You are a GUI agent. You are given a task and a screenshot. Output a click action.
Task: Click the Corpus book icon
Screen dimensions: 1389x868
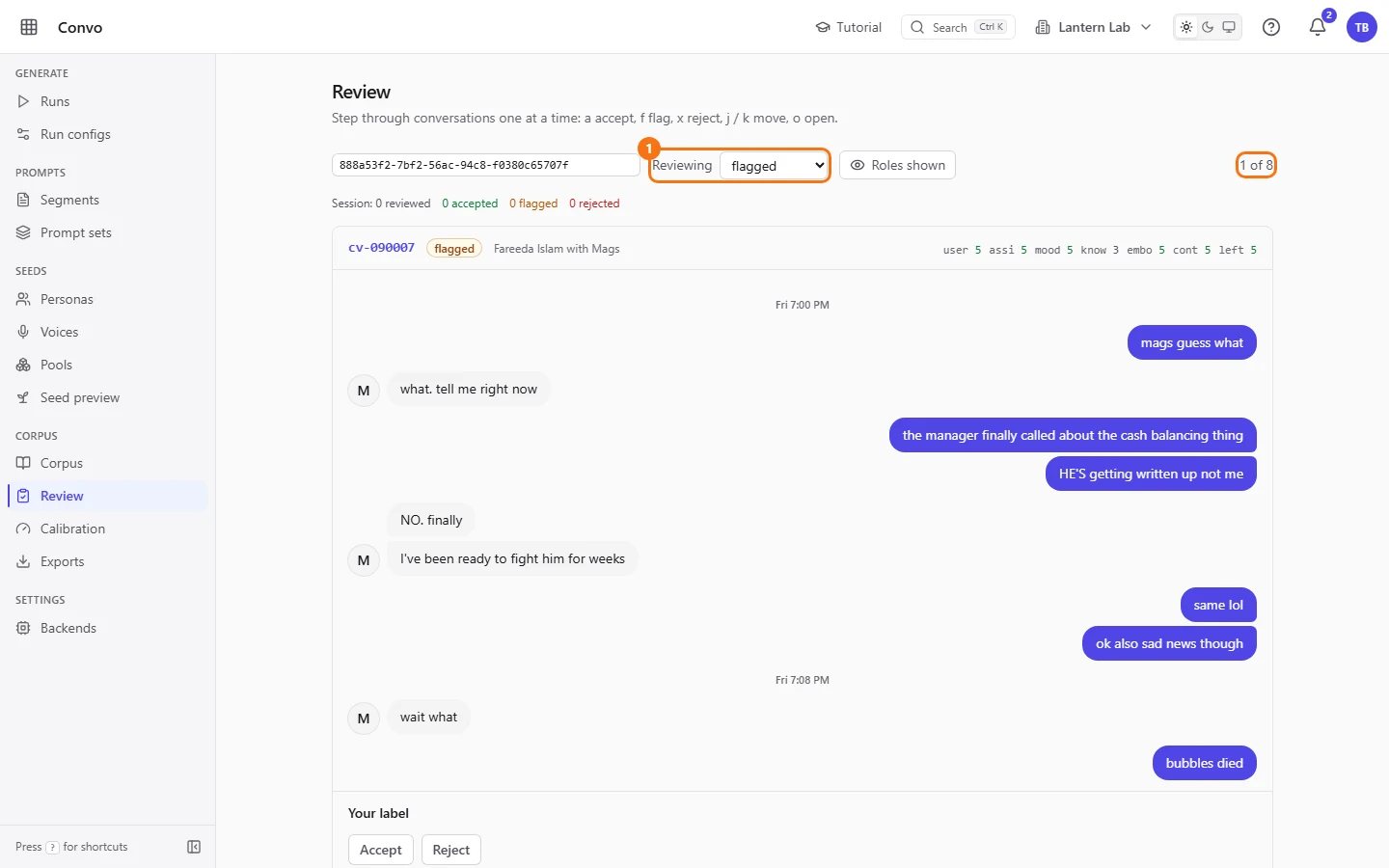click(23, 463)
